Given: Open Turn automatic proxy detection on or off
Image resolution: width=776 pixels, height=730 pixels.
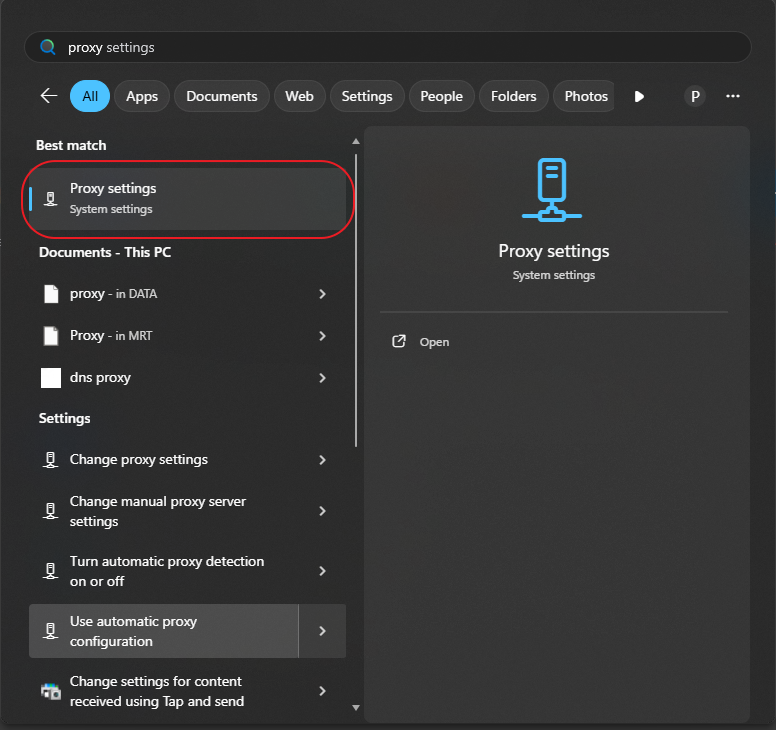Looking at the screenshot, I should 167,571.
